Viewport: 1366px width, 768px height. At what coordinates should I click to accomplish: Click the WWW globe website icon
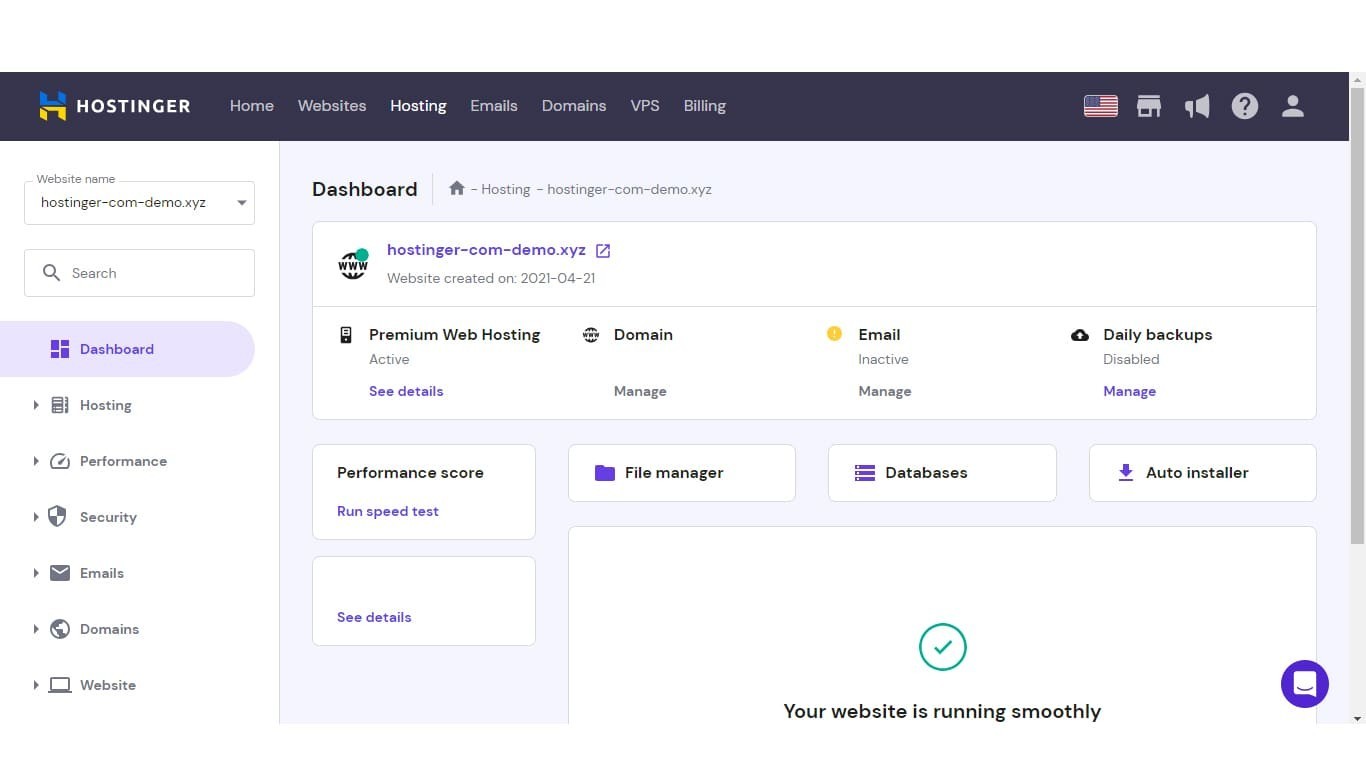pos(353,264)
